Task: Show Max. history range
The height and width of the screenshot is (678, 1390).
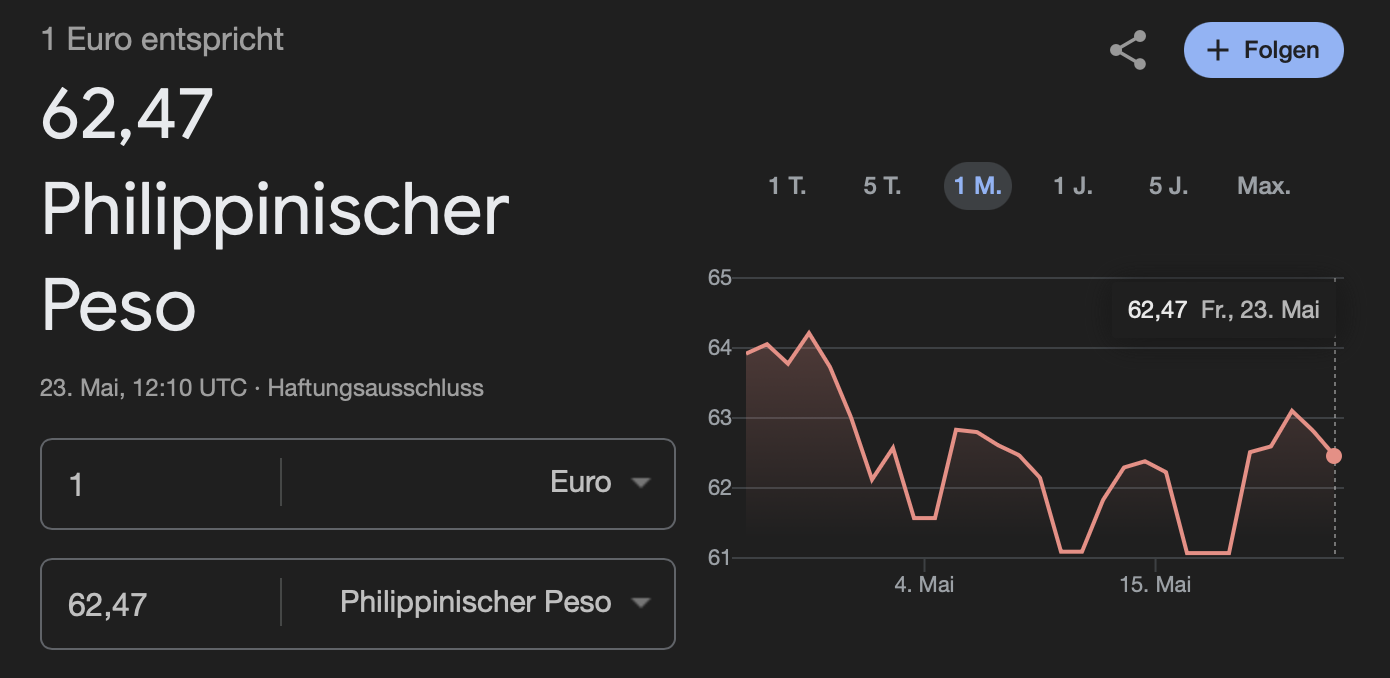Action: click(x=1264, y=186)
